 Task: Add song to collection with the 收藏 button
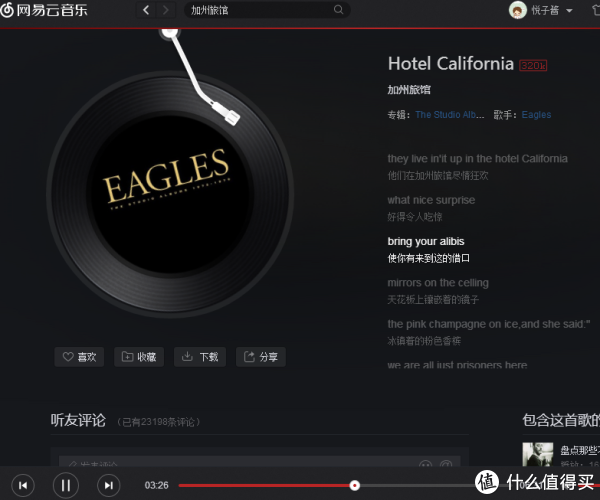[139, 357]
